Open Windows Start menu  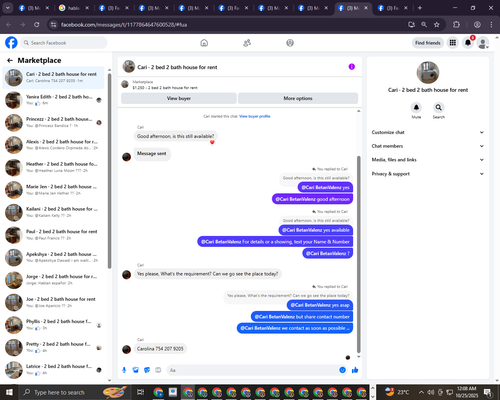coord(9,392)
